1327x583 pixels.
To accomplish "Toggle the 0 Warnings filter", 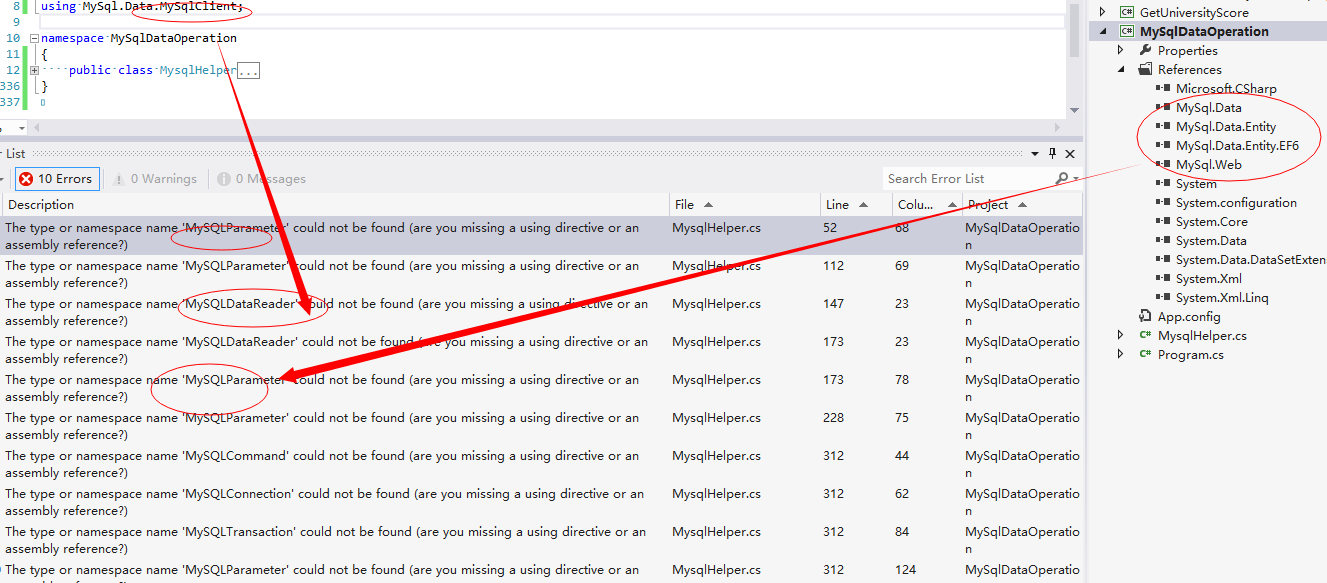I will point(155,179).
